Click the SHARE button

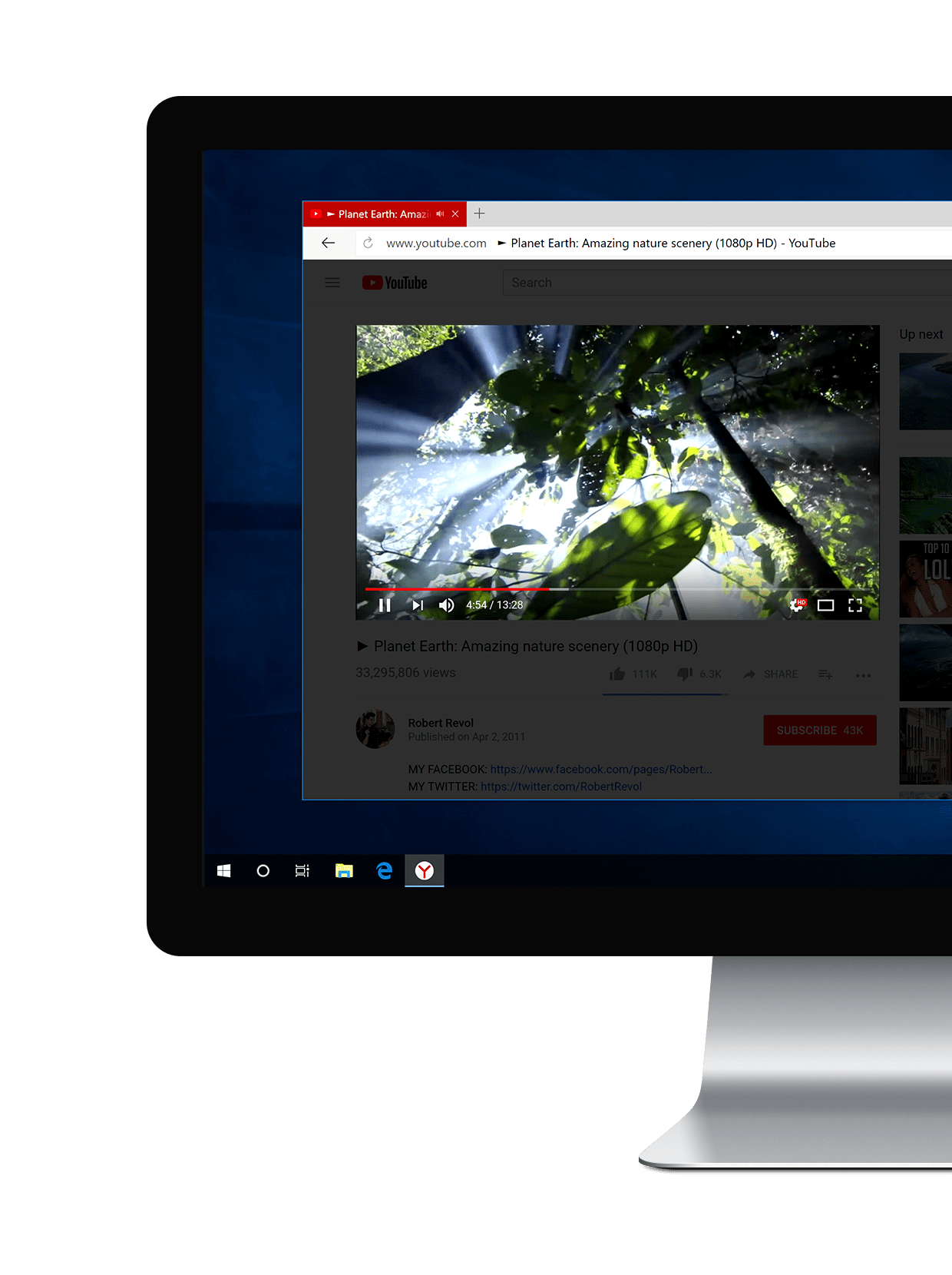coord(771,674)
